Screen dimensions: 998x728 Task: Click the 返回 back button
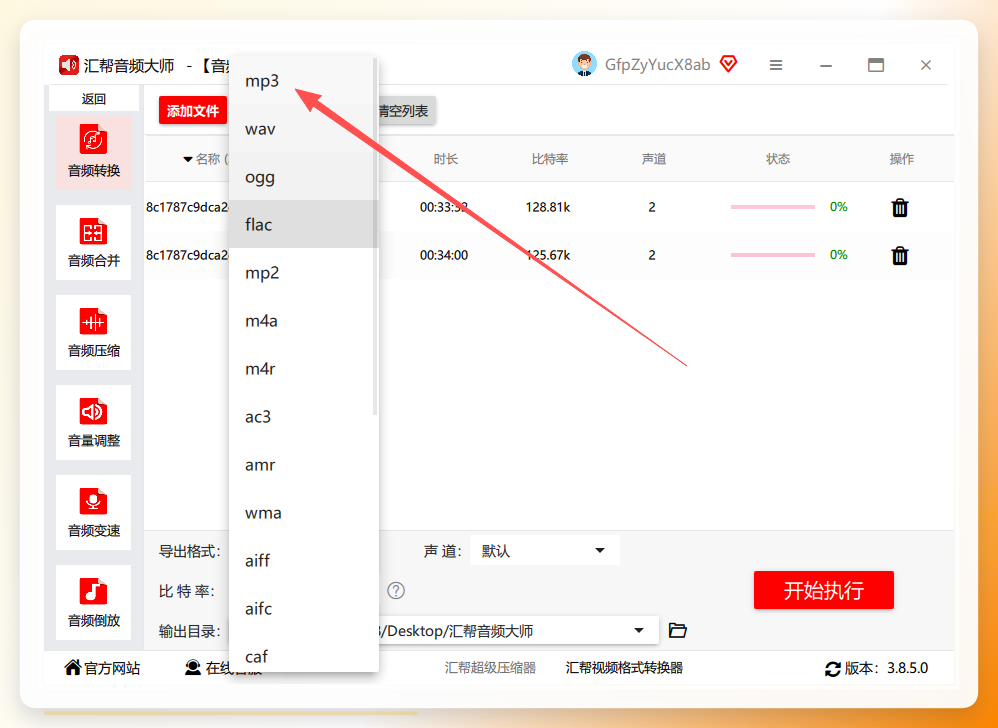[x=94, y=99]
